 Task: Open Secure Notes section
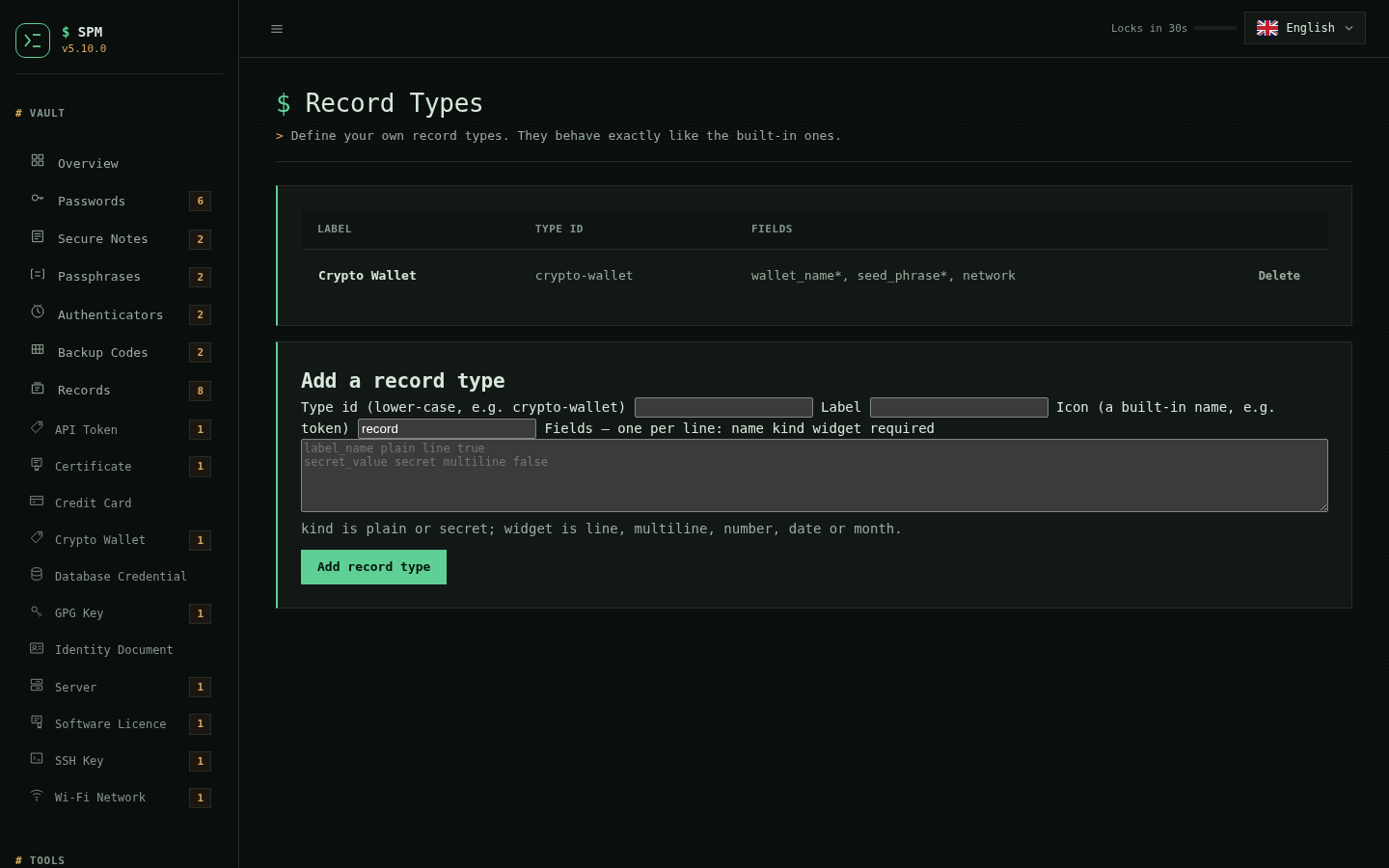pyautogui.click(x=120, y=238)
